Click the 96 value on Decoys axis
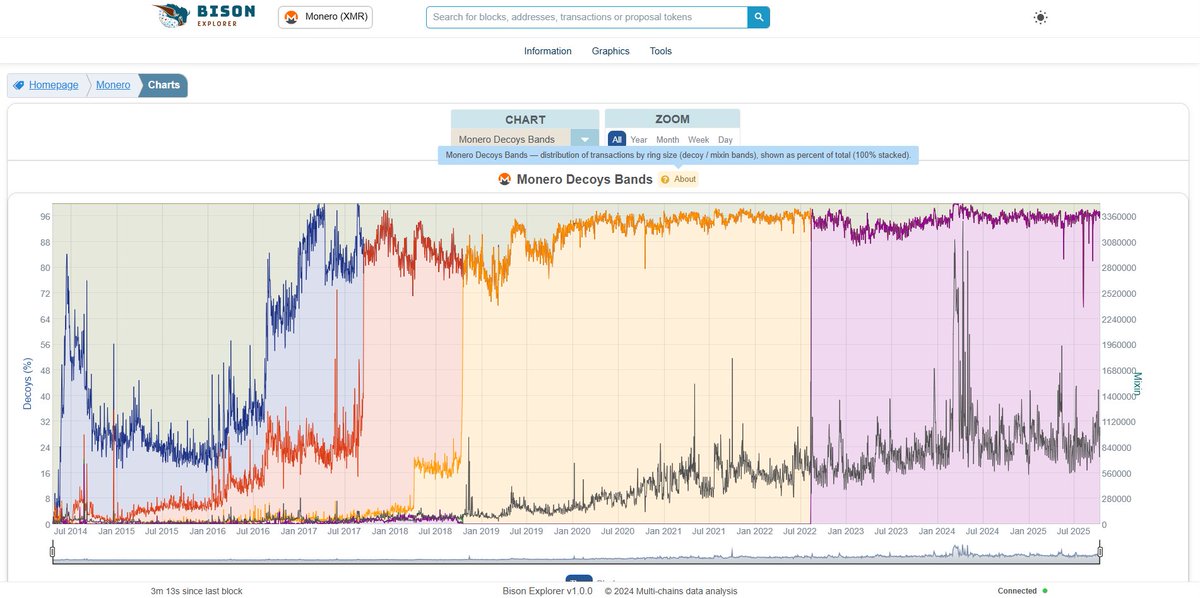1200x598 pixels. [x=45, y=217]
